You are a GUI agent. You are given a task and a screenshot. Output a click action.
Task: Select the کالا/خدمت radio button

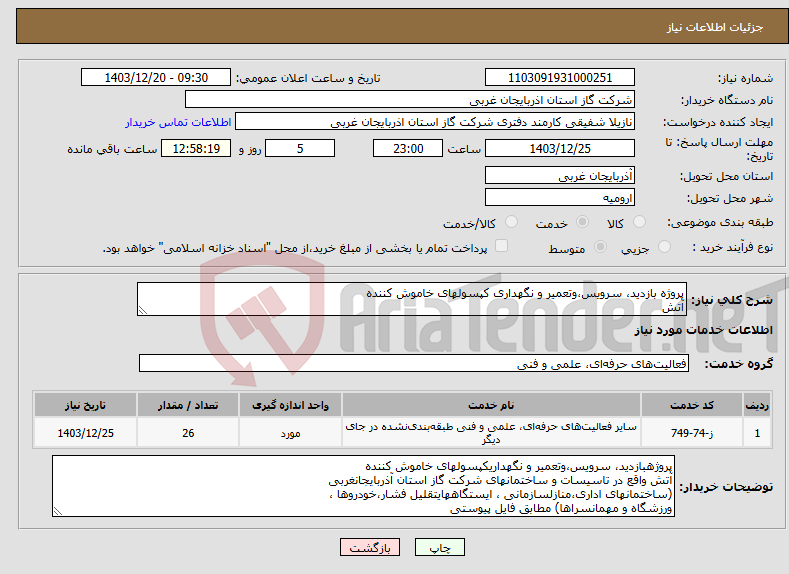point(511,222)
